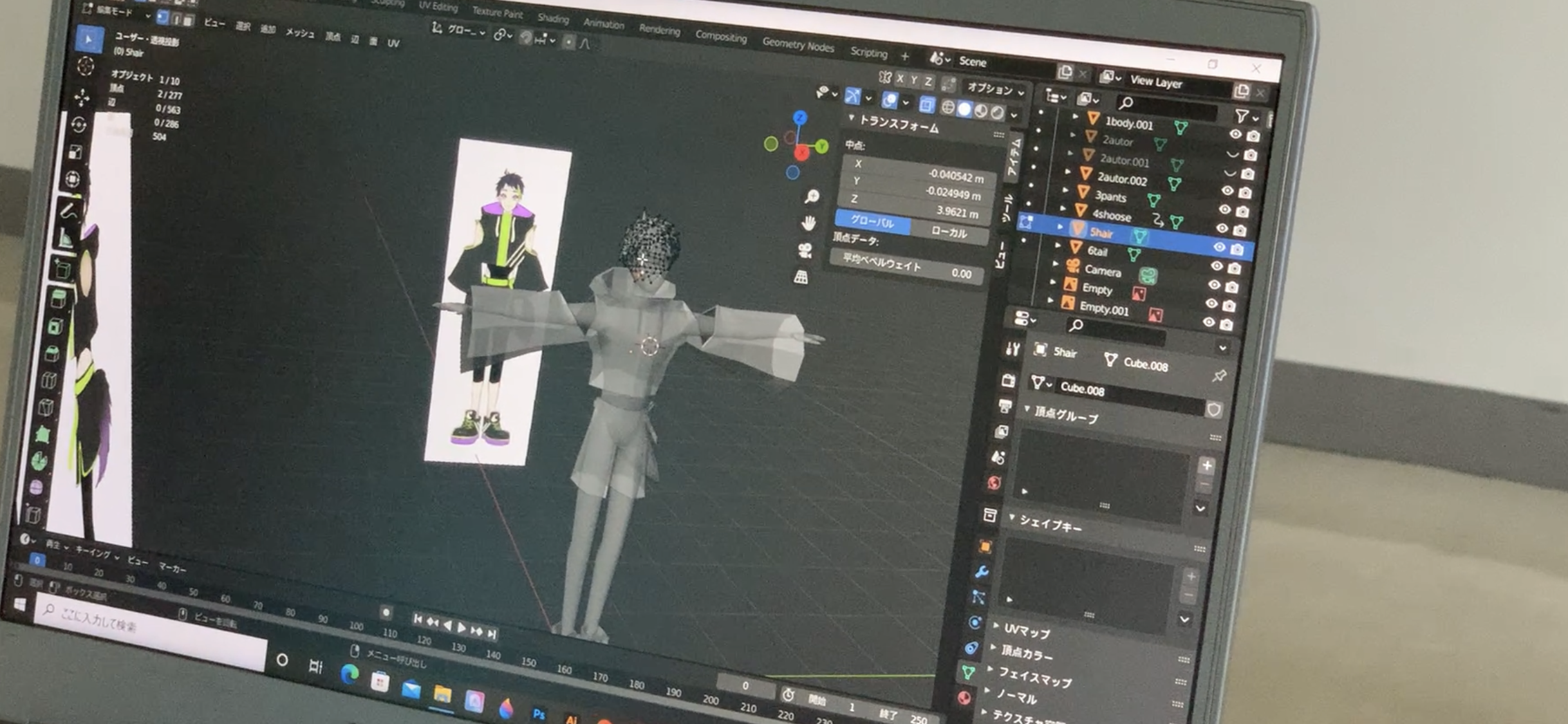Open File Explorer from the taskbar

tap(442, 694)
